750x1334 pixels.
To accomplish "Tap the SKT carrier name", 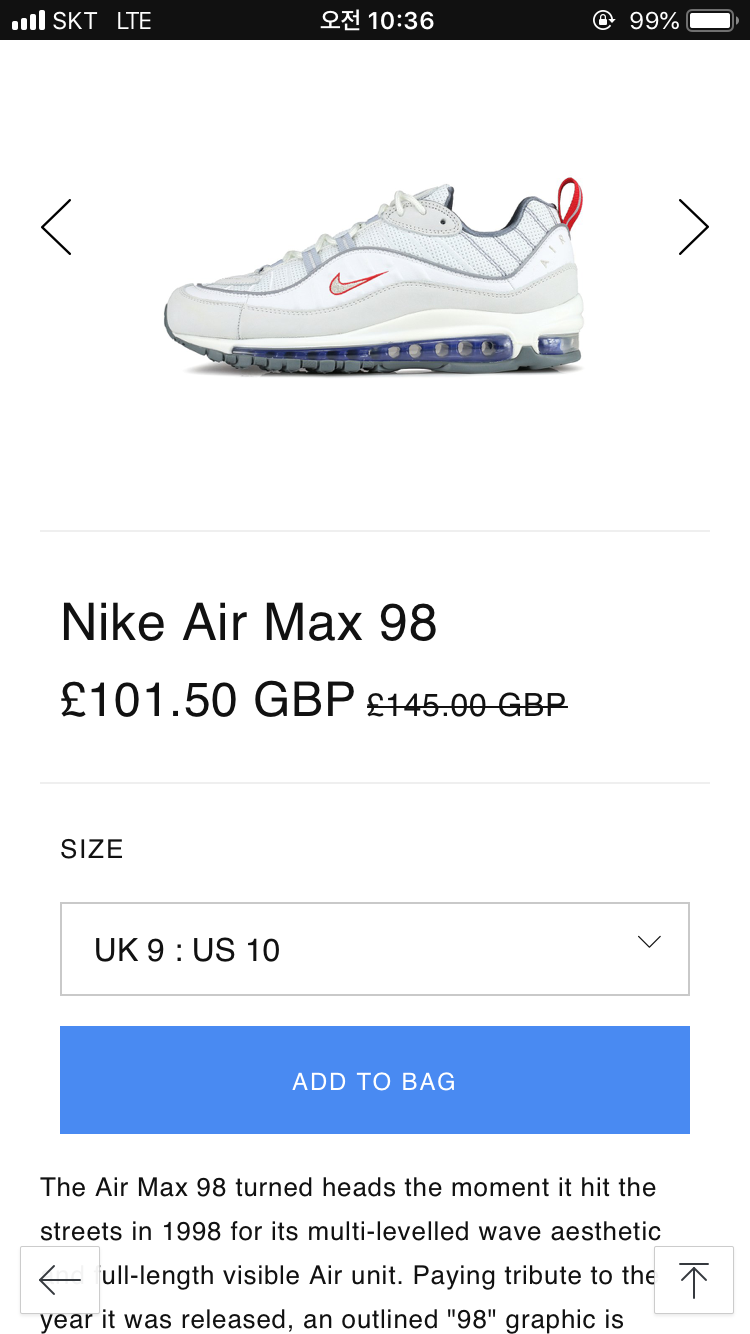I will 75,20.
